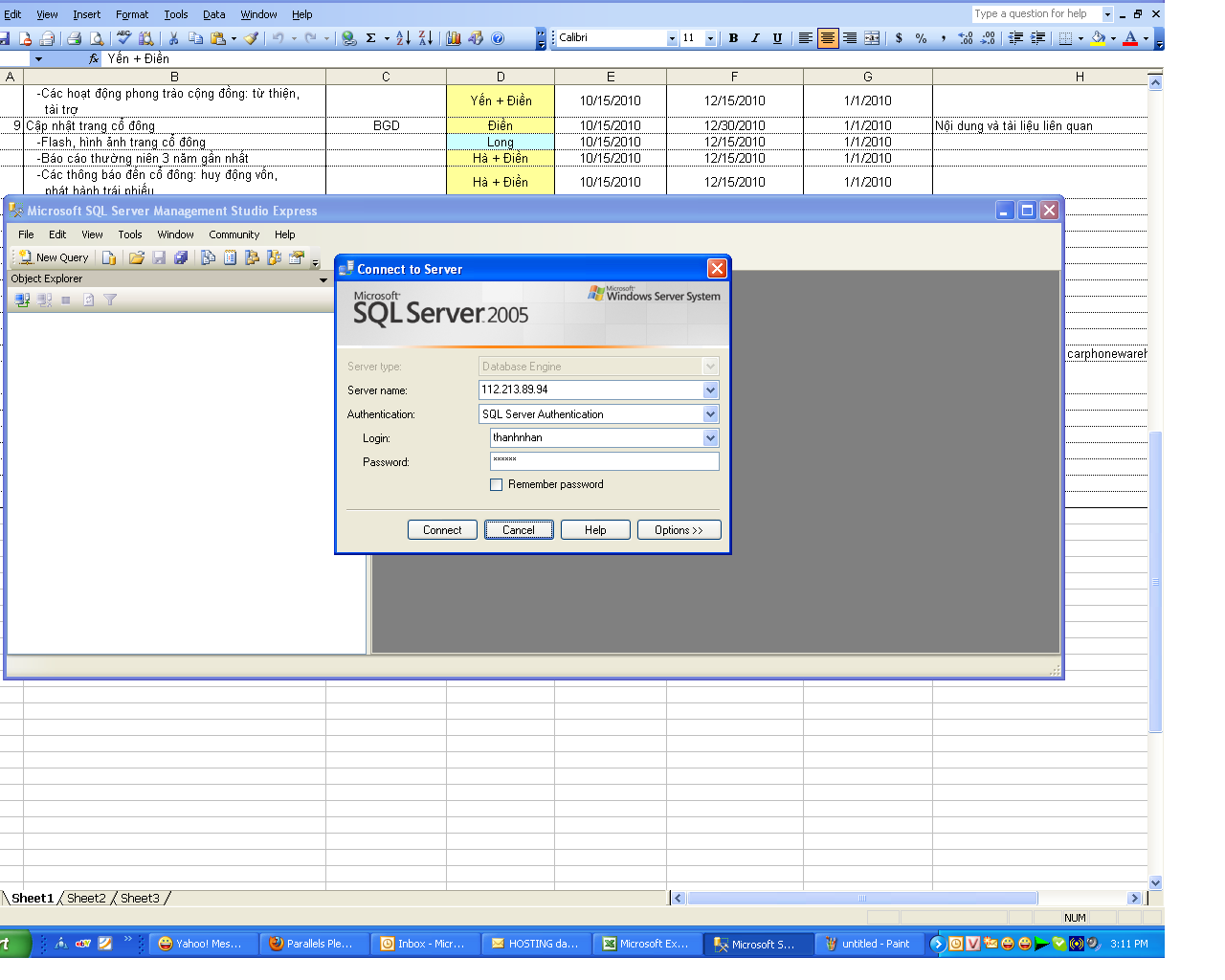
Task: Open Excel Name Box dropdown arrow
Action: [x=38, y=59]
